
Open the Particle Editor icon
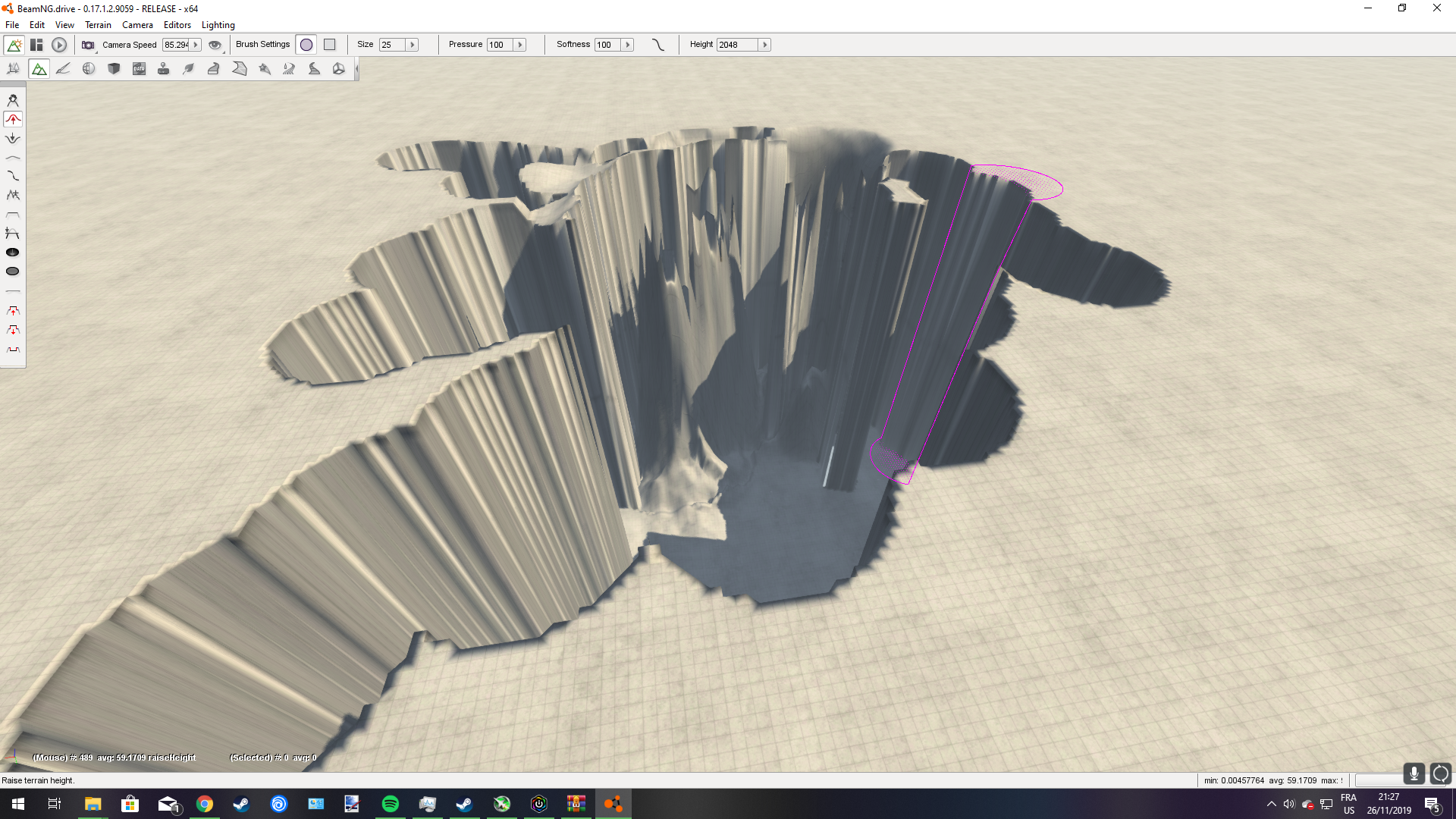(264, 69)
